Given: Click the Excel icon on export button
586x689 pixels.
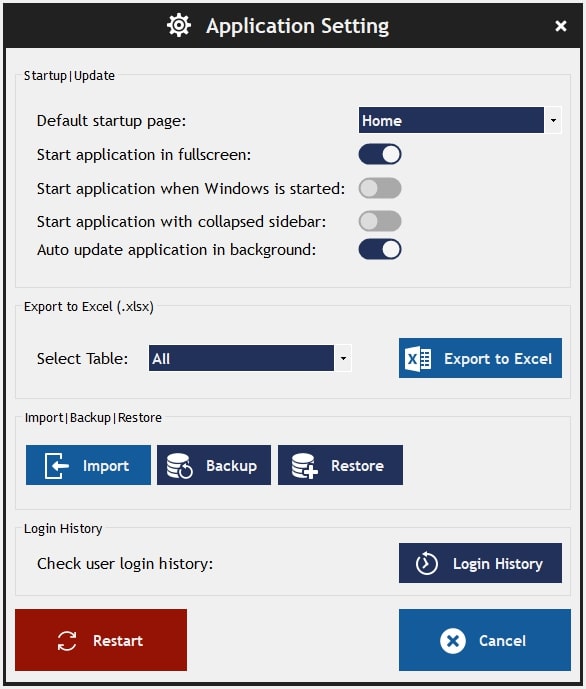Looking at the screenshot, I should click(x=418, y=359).
